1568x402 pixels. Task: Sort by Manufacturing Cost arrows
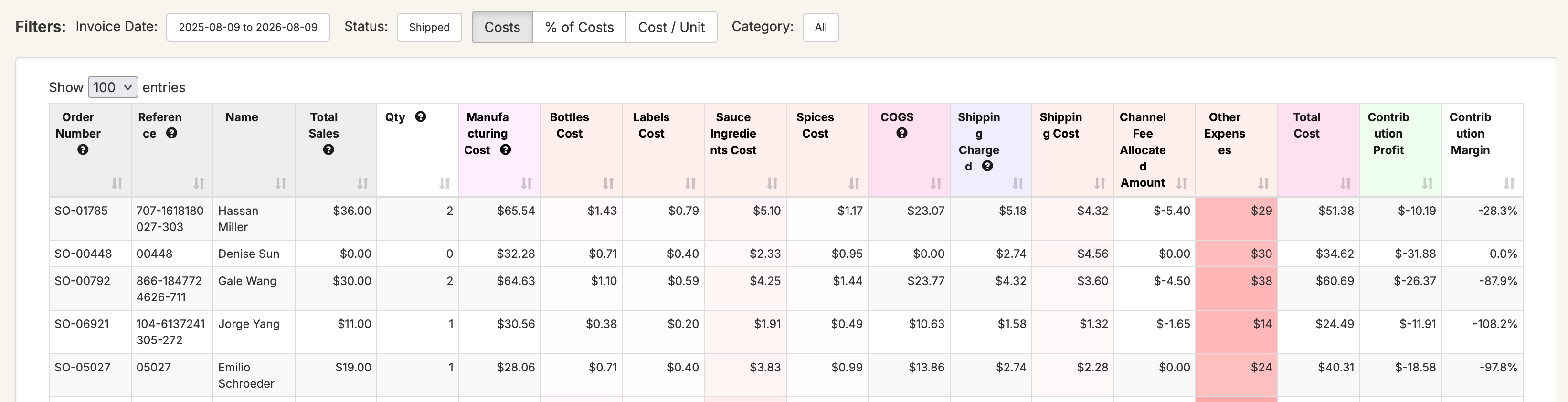(527, 183)
